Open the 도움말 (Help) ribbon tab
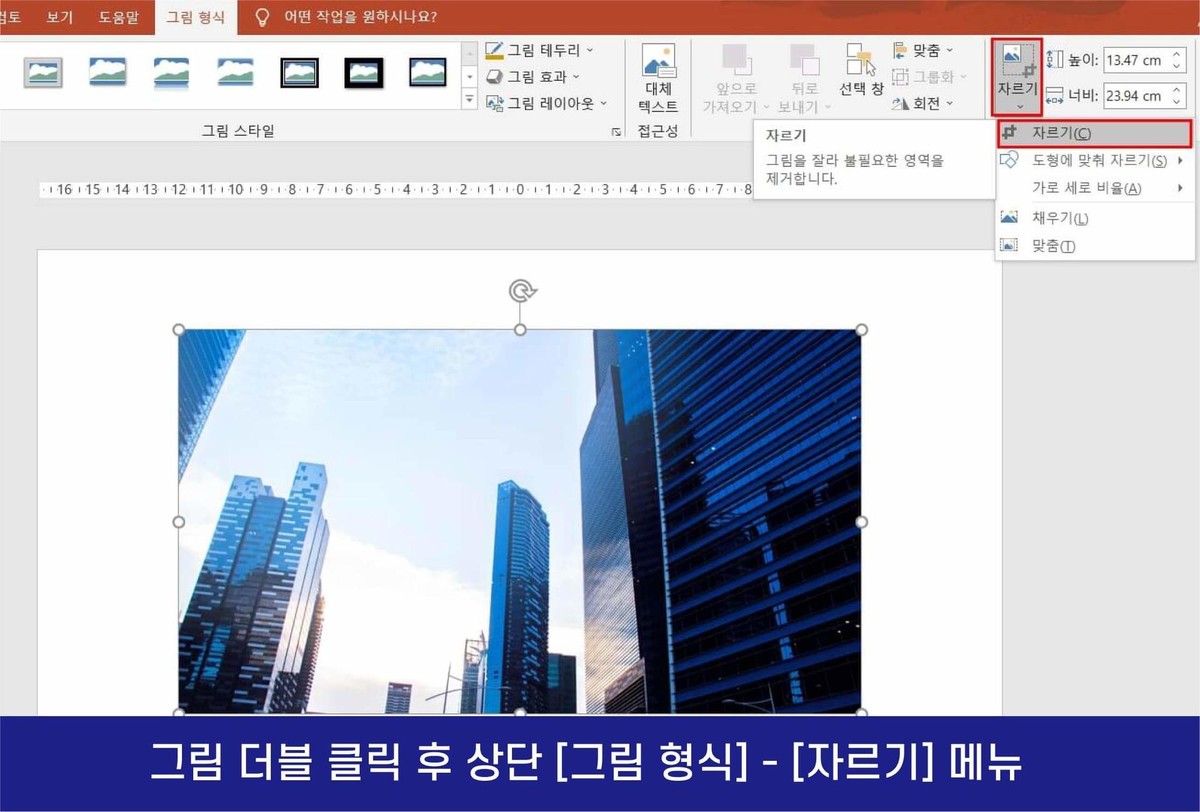The height and width of the screenshot is (812, 1200). (119, 16)
